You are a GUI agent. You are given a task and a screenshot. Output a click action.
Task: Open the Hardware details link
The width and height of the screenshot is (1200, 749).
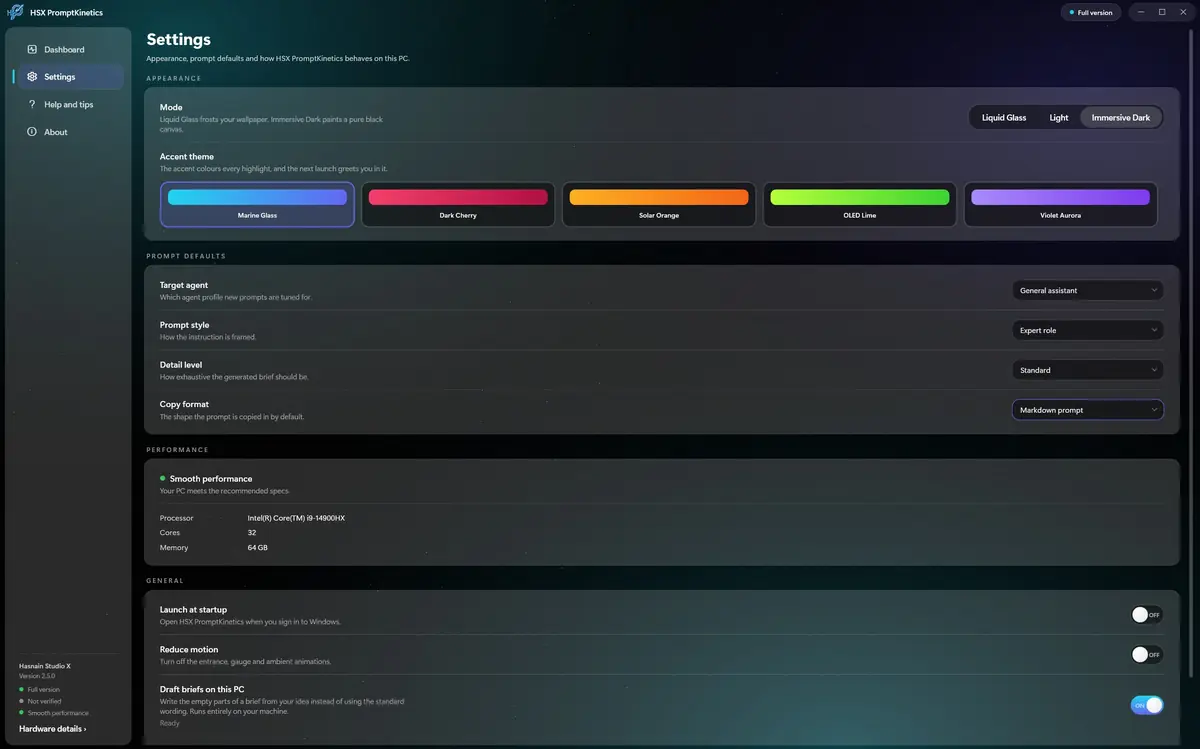click(53, 729)
